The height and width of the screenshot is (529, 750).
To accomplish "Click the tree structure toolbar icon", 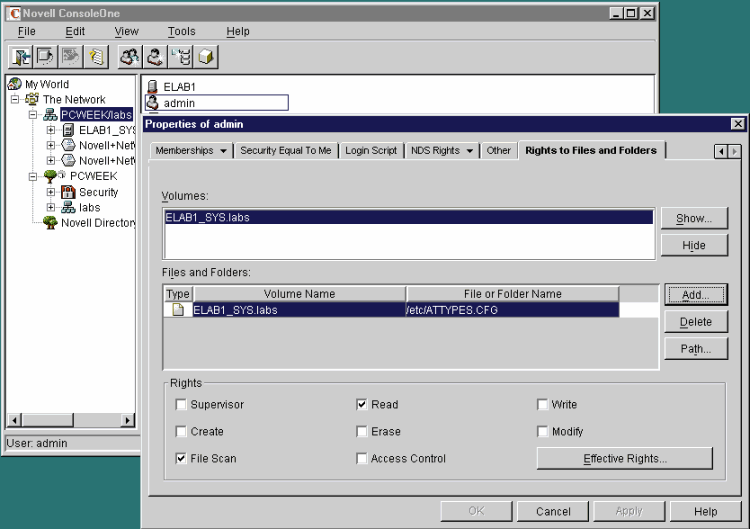I will click(181, 57).
